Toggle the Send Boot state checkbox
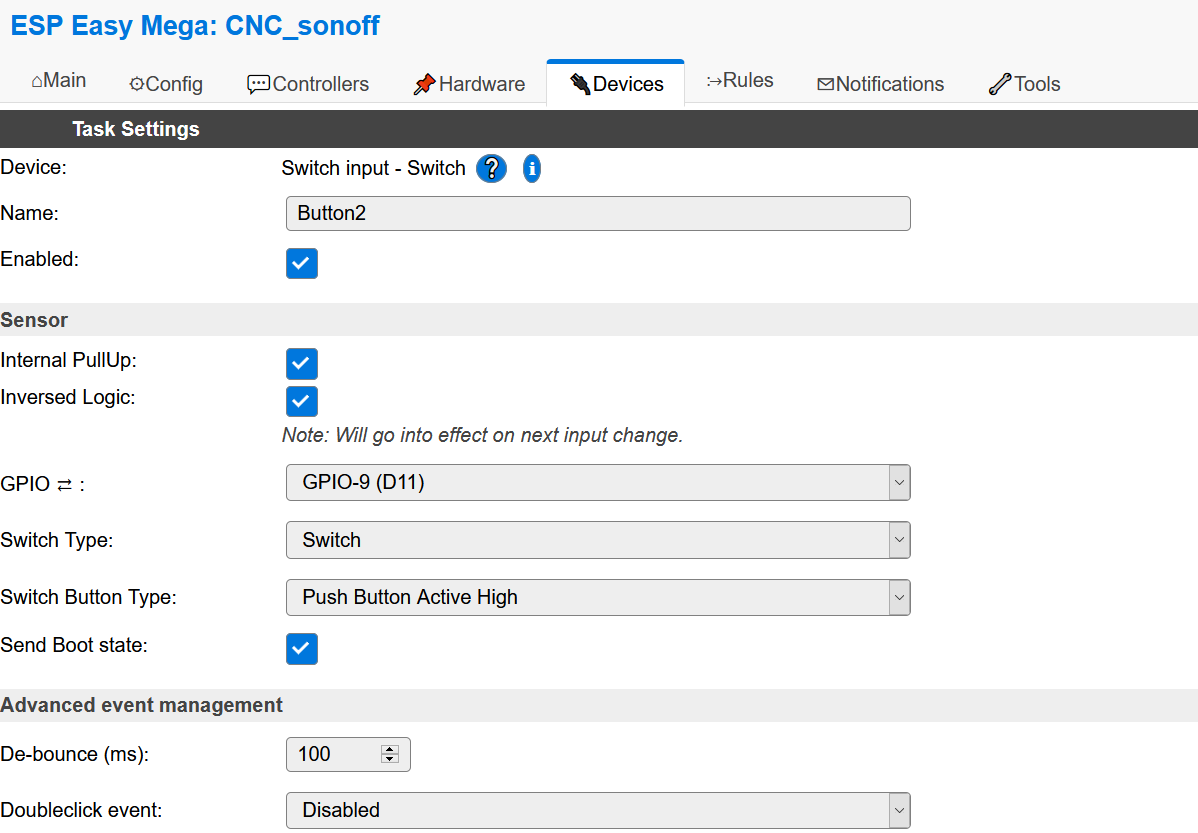Screen dimensions: 1198x833 pos(302,649)
